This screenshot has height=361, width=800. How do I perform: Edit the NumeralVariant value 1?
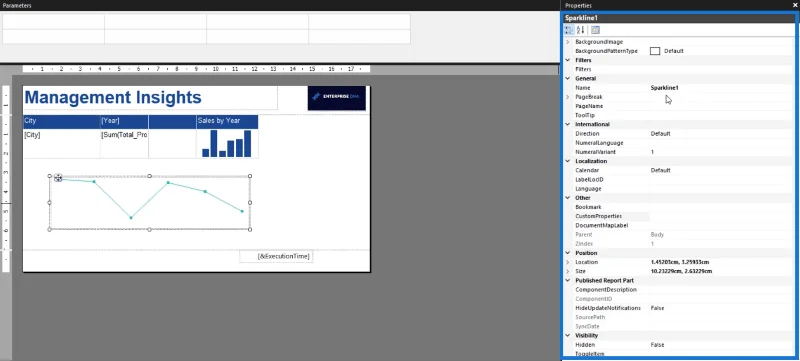(x=652, y=152)
